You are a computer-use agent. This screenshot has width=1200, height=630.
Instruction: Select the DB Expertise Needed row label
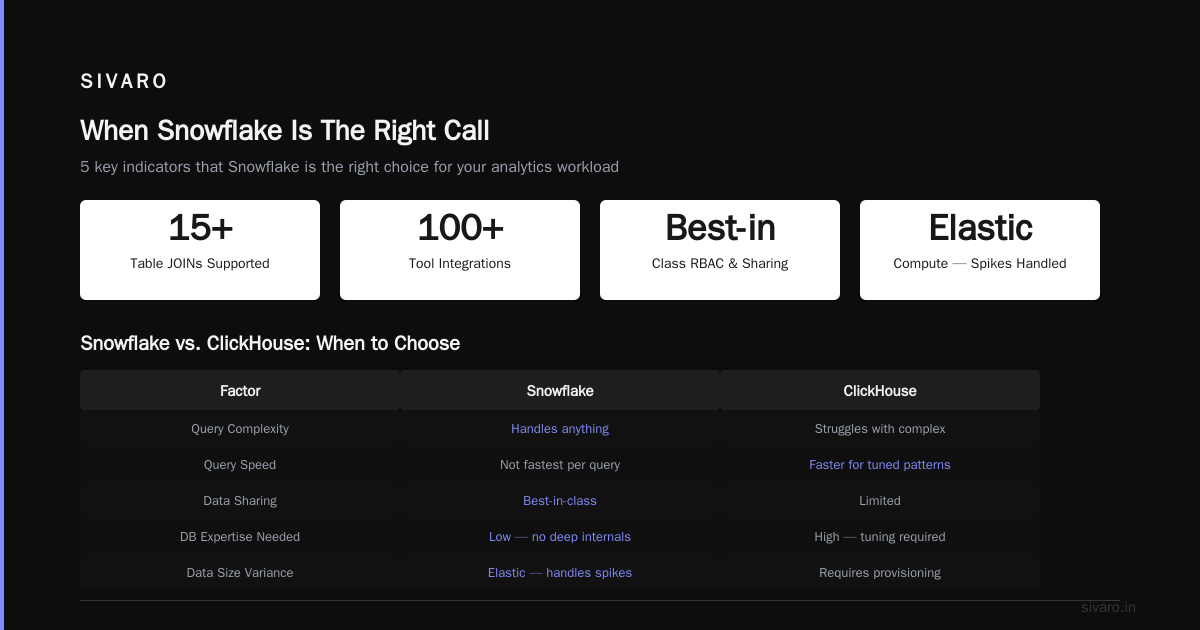click(x=240, y=536)
